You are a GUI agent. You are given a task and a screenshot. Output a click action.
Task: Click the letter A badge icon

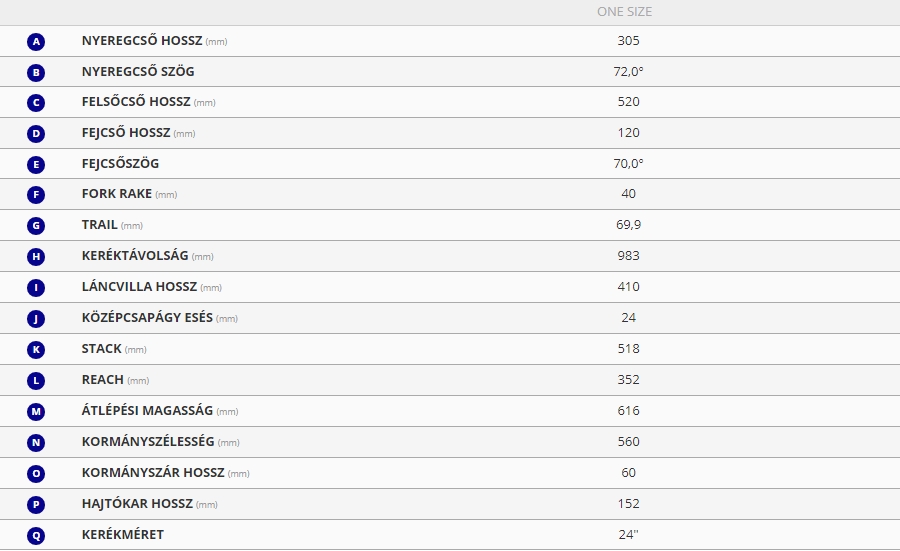tap(36, 41)
